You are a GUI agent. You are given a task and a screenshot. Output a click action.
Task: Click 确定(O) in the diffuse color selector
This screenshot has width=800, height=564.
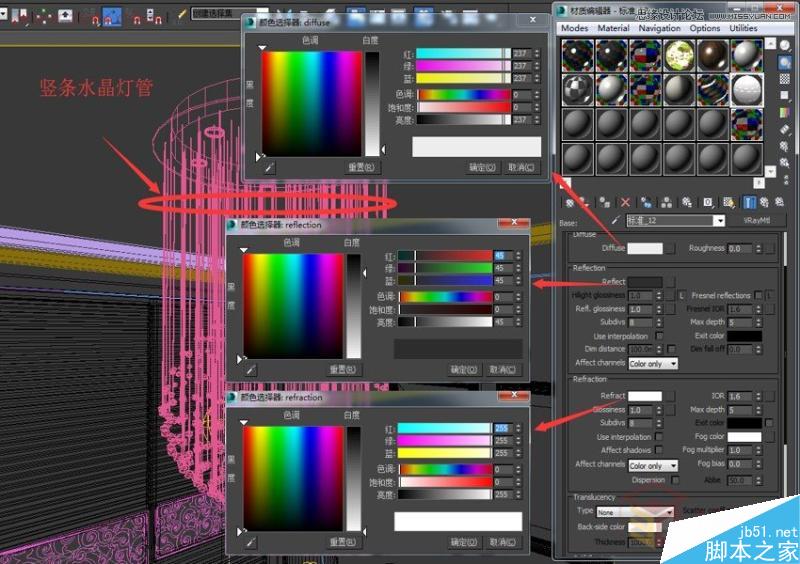(x=482, y=167)
